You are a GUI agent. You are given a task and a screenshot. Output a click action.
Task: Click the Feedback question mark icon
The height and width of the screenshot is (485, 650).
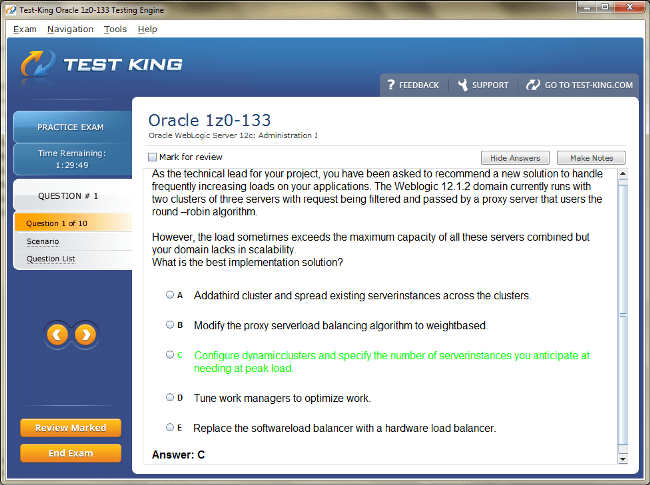390,85
